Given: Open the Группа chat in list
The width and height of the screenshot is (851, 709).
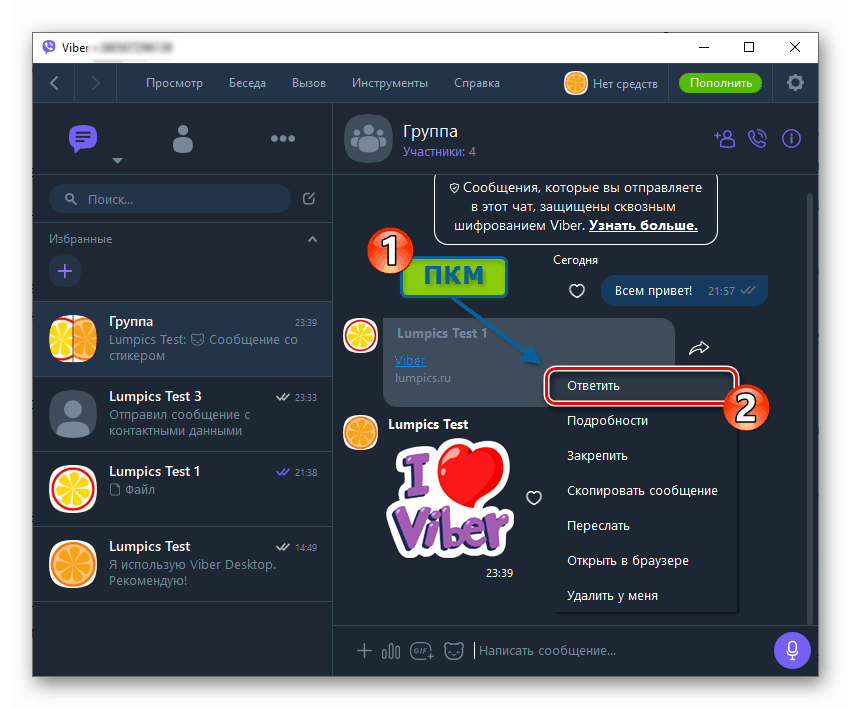Looking at the screenshot, I should coord(182,339).
